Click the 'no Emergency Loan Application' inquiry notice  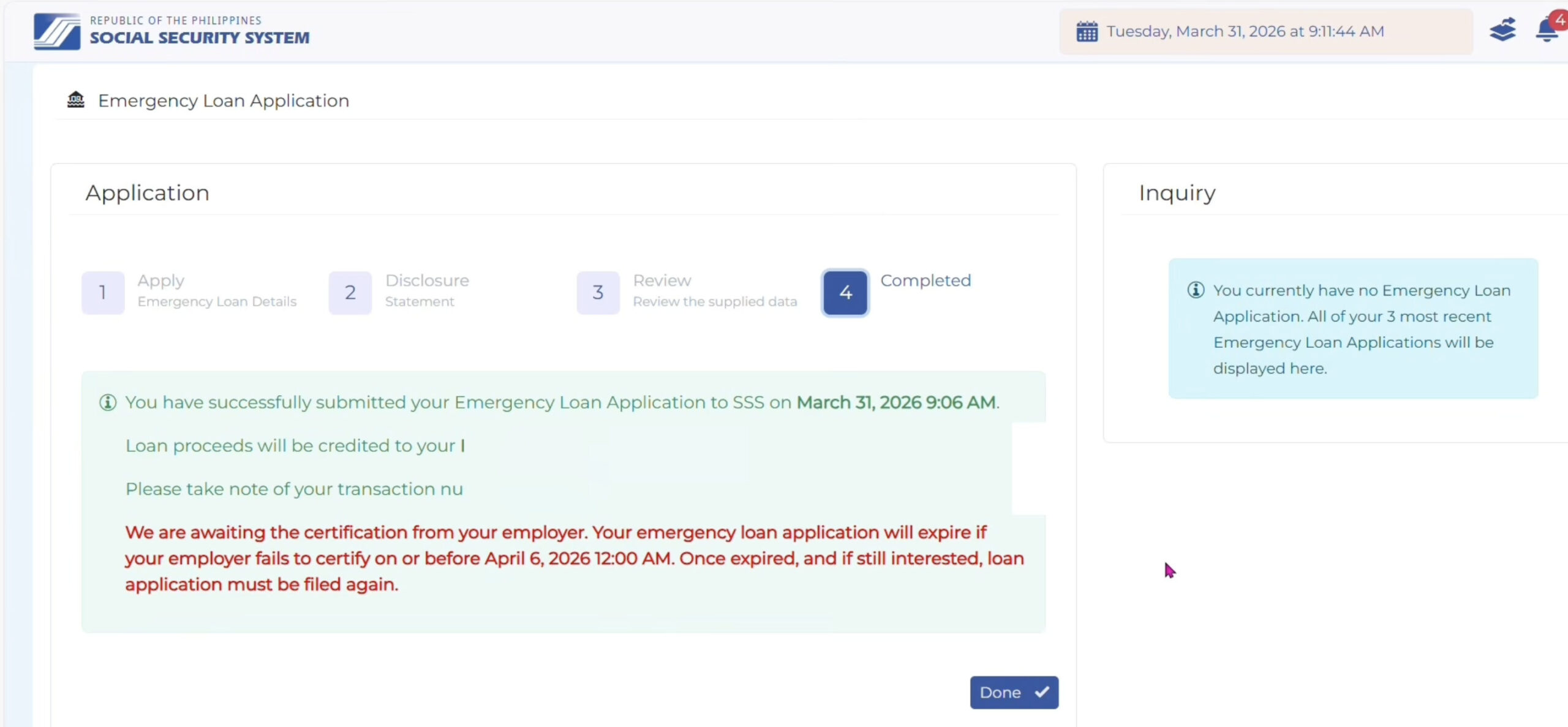pyautogui.click(x=1353, y=329)
